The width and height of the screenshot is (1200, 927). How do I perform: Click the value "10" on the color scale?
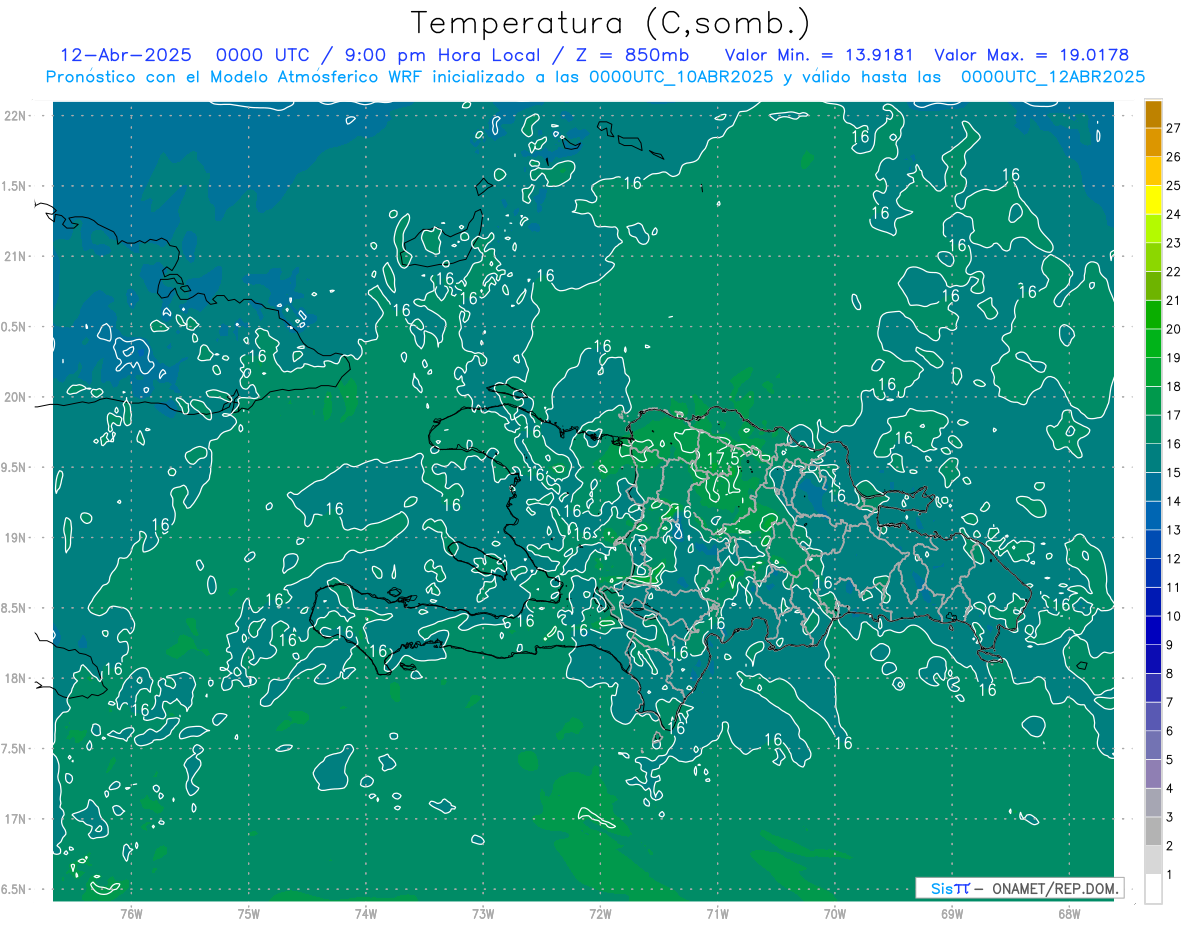[1174, 616]
